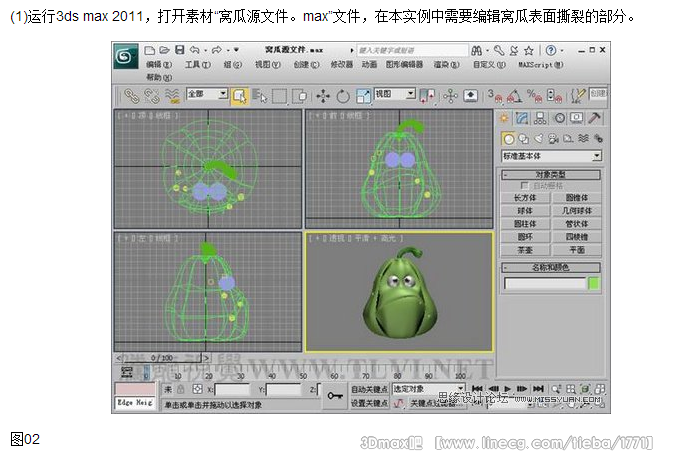Click the 0/100 time slider
The height and width of the screenshot is (460, 682).
coord(163,358)
